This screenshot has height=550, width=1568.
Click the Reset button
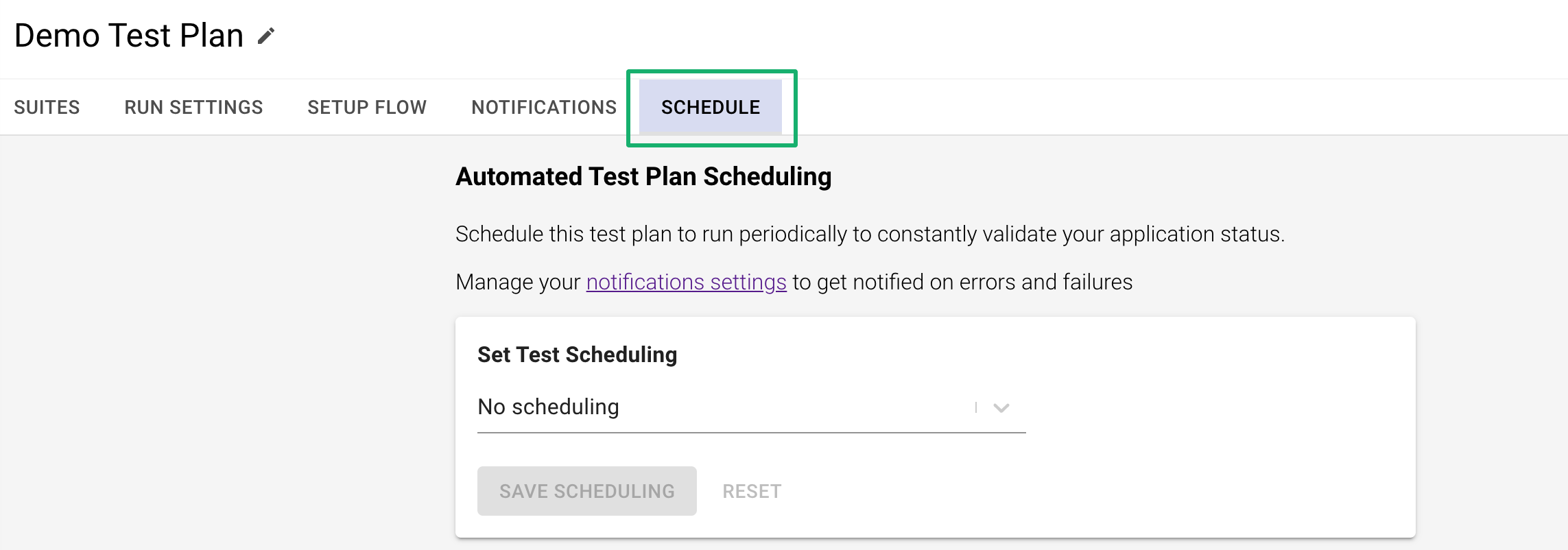pos(752,491)
